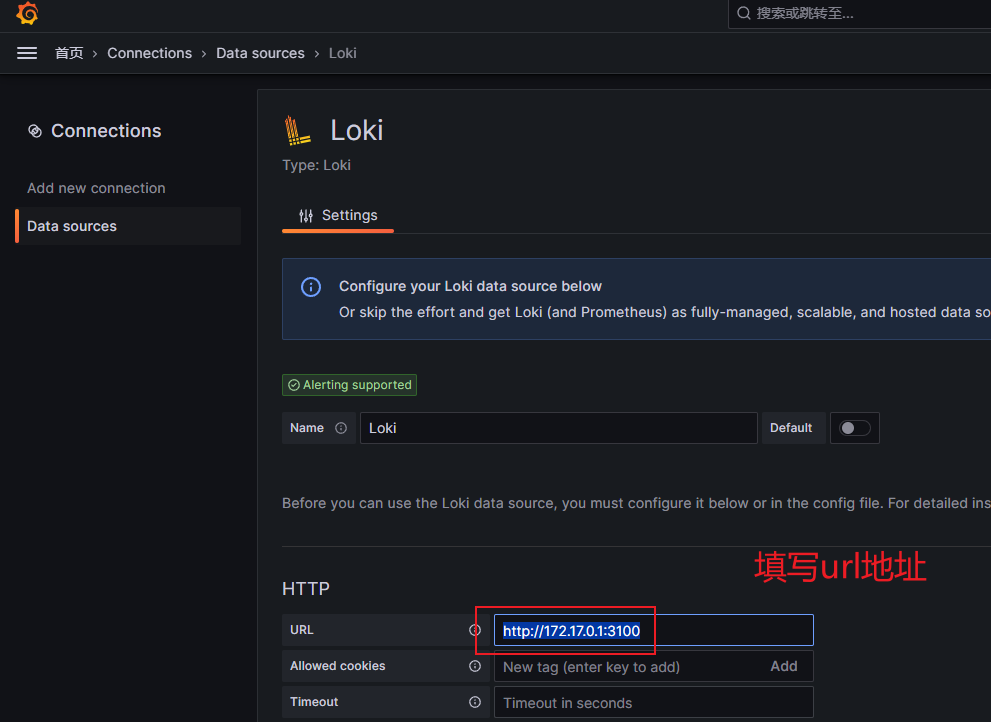The width and height of the screenshot is (991, 722).
Task: Click the Data sources breadcrumb link
Action: [260, 53]
